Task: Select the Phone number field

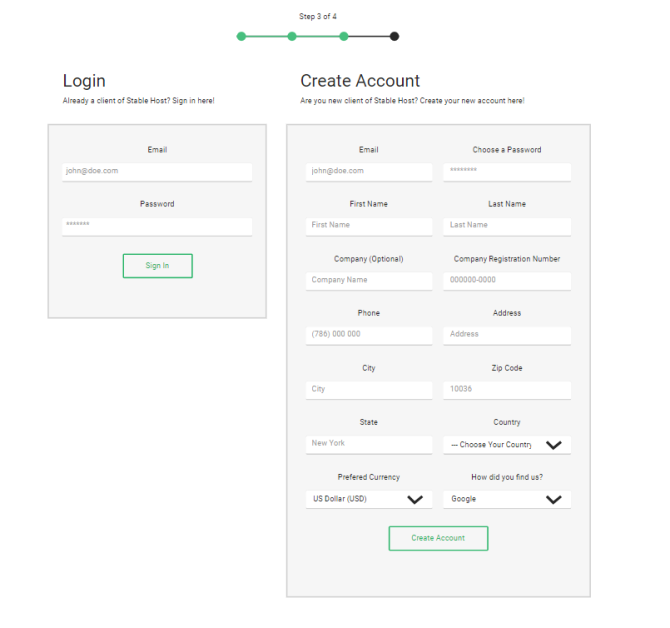Action: tap(368, 334)
